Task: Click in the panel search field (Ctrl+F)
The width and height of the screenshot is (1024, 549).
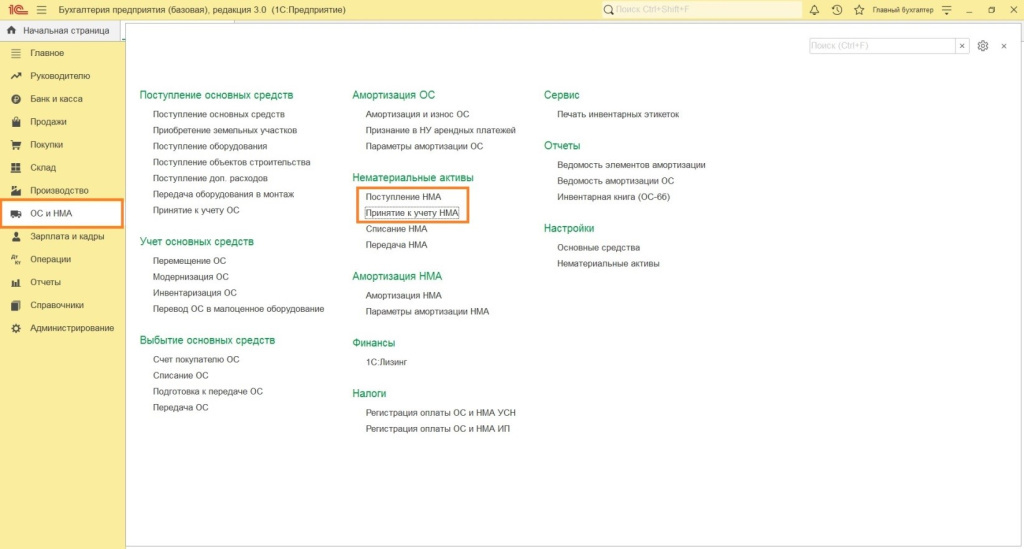Action: [x=882, y=46]
